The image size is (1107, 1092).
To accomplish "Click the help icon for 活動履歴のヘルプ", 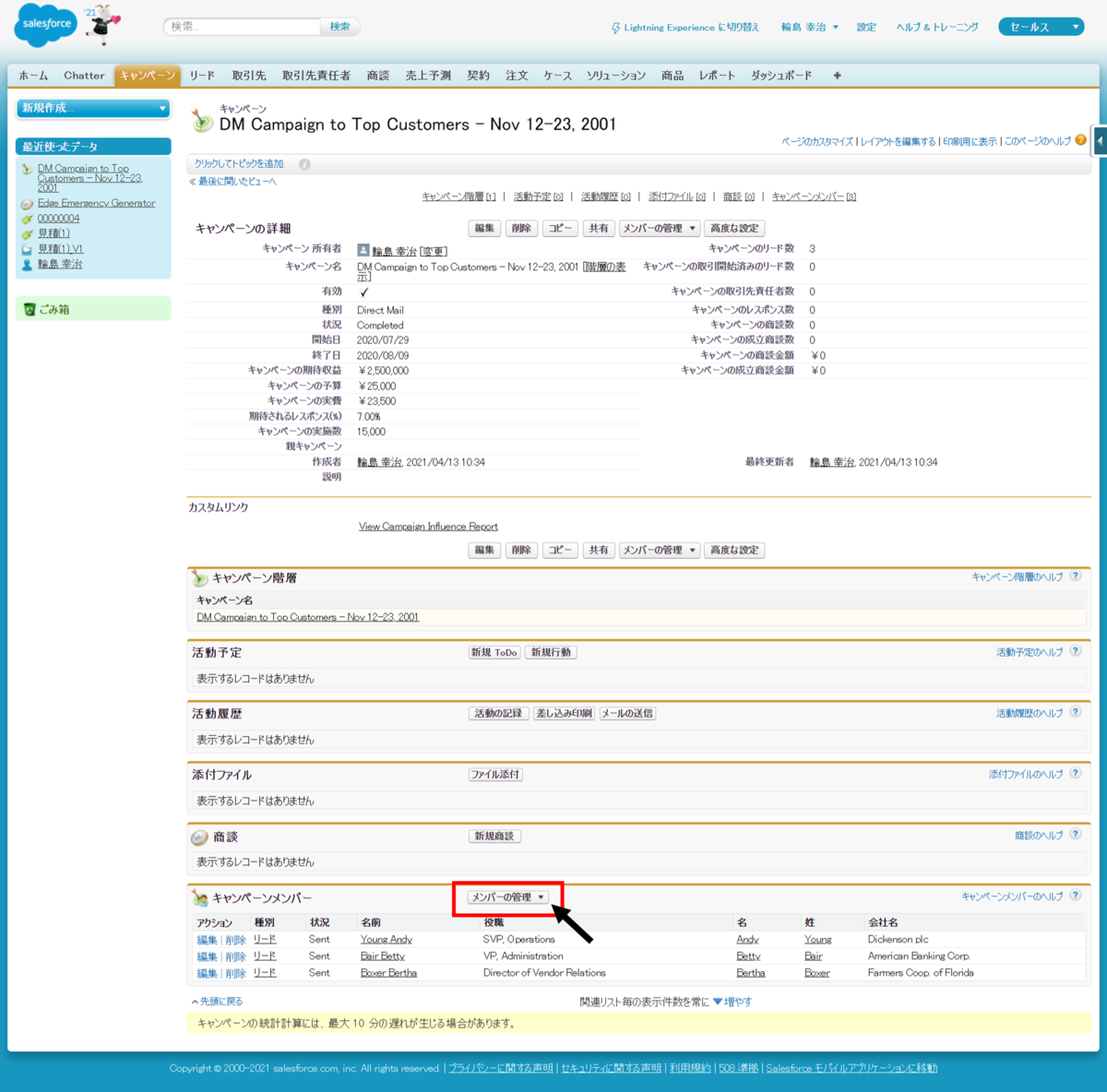I will click(1076, 712).
